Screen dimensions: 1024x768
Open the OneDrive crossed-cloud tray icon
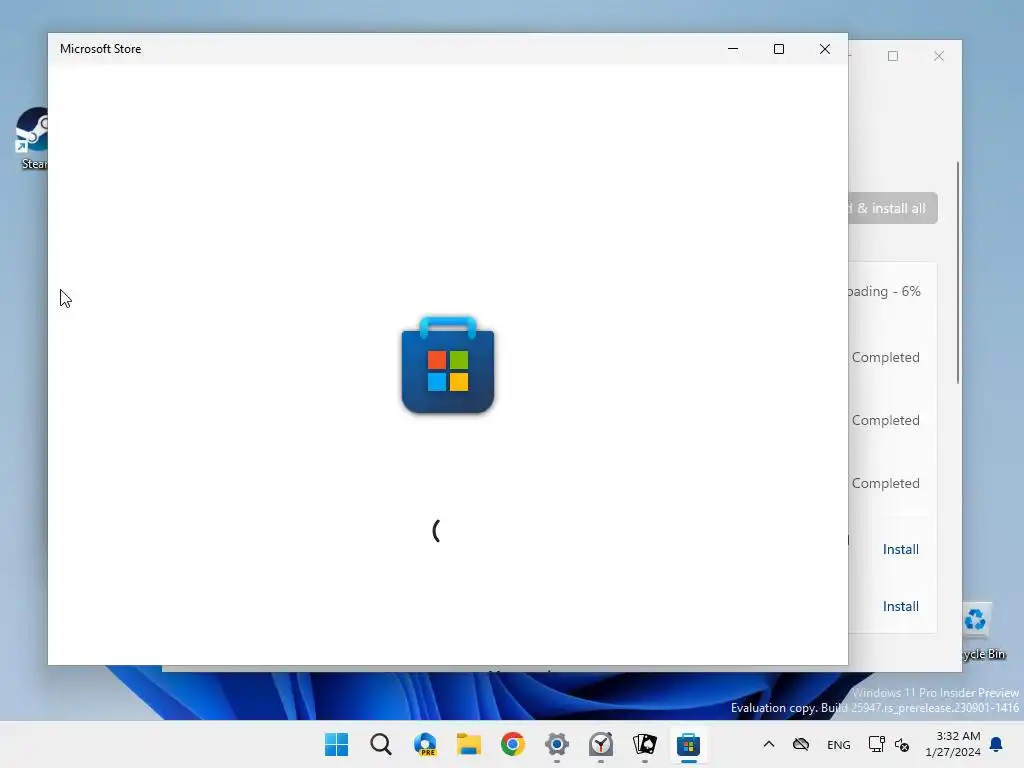coord(801,744)
